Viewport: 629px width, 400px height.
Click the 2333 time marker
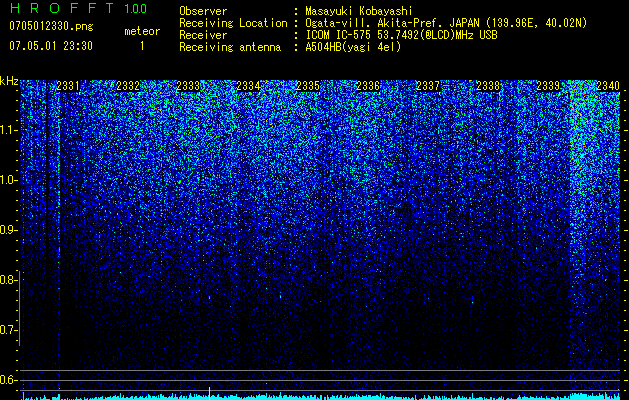click(188, 86)
